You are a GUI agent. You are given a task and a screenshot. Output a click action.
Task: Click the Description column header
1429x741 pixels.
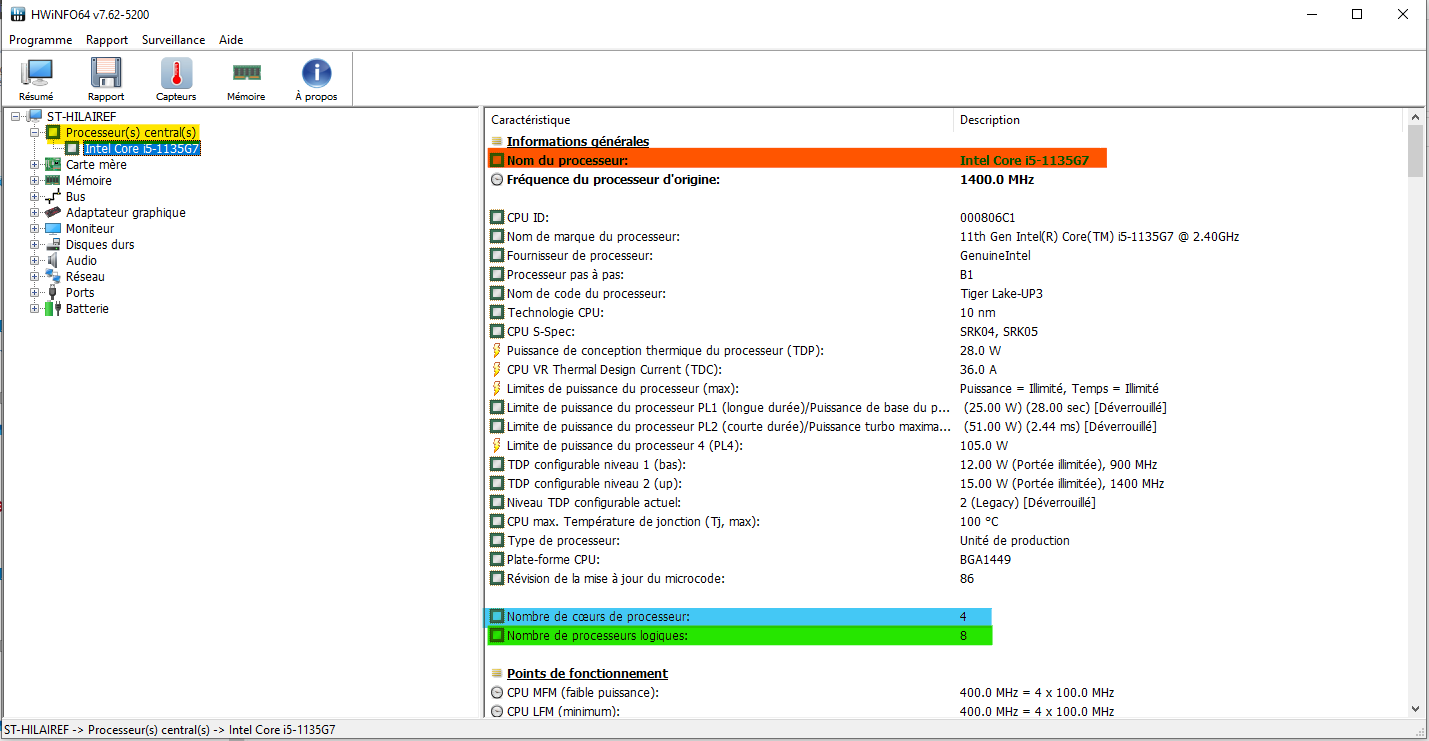click(989, 120)
